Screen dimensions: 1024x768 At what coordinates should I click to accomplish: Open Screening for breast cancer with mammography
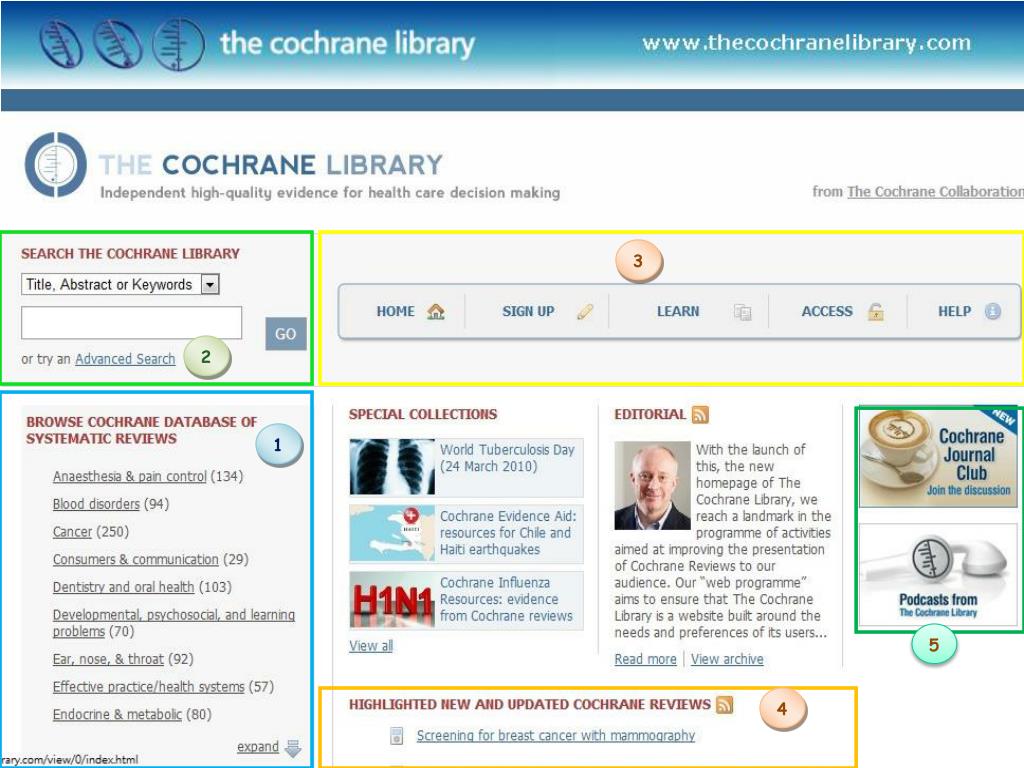click(x=556, y=735)
